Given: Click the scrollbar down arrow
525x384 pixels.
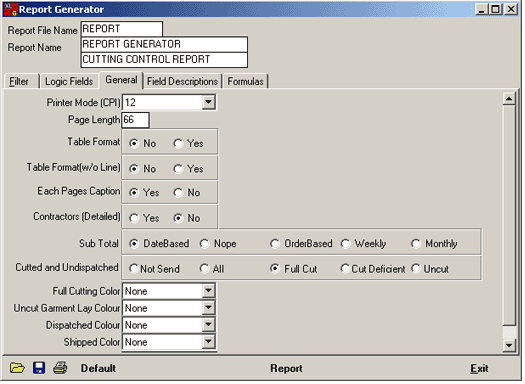Looking at the screenshot, I should click(509, 346).
